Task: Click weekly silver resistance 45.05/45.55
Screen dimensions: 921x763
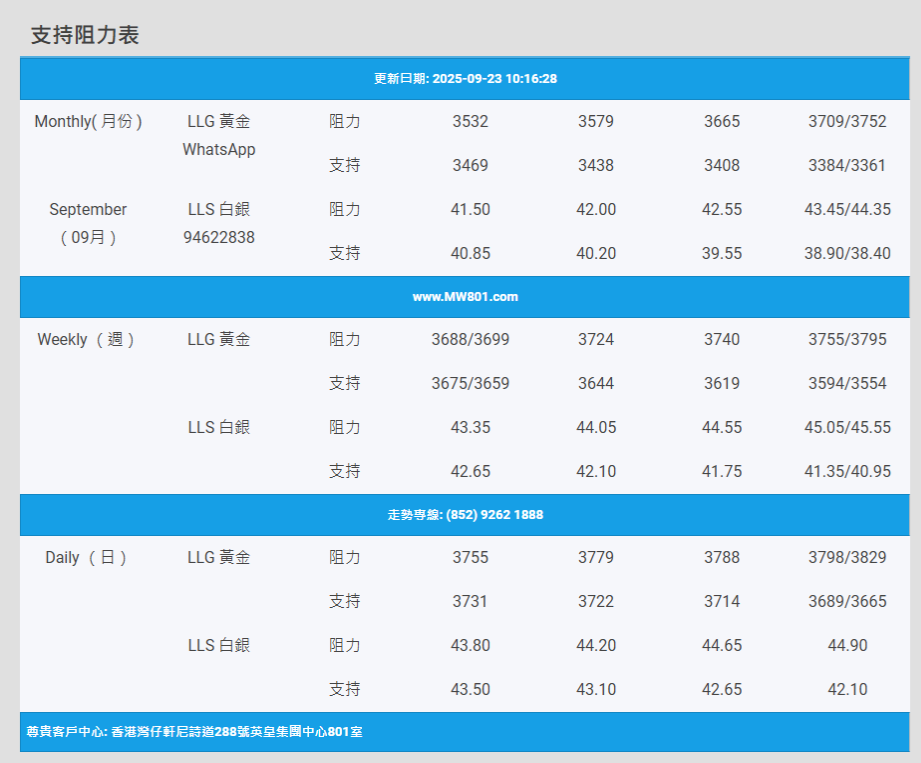Action: 847,427
